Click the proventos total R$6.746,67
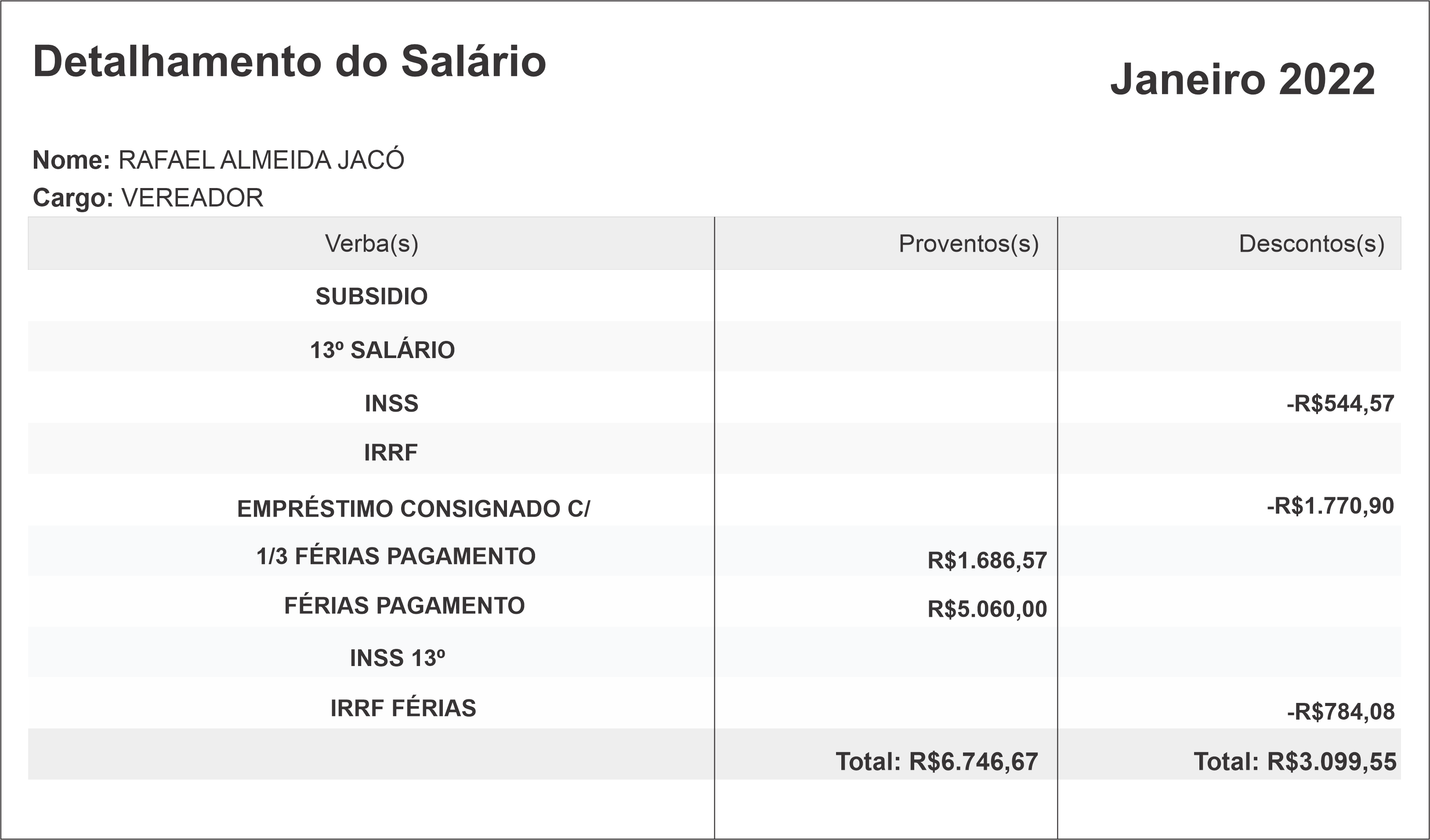1430x840 pixels. (937, 762)
